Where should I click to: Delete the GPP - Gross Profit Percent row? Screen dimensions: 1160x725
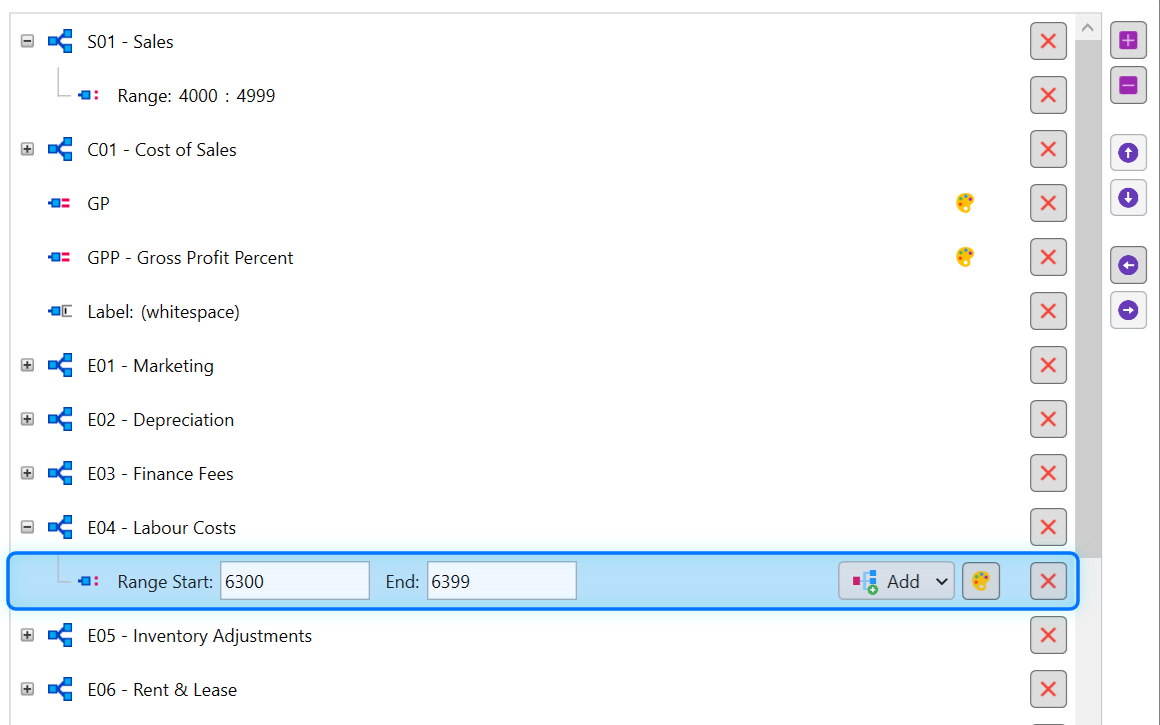point(1048,257)
